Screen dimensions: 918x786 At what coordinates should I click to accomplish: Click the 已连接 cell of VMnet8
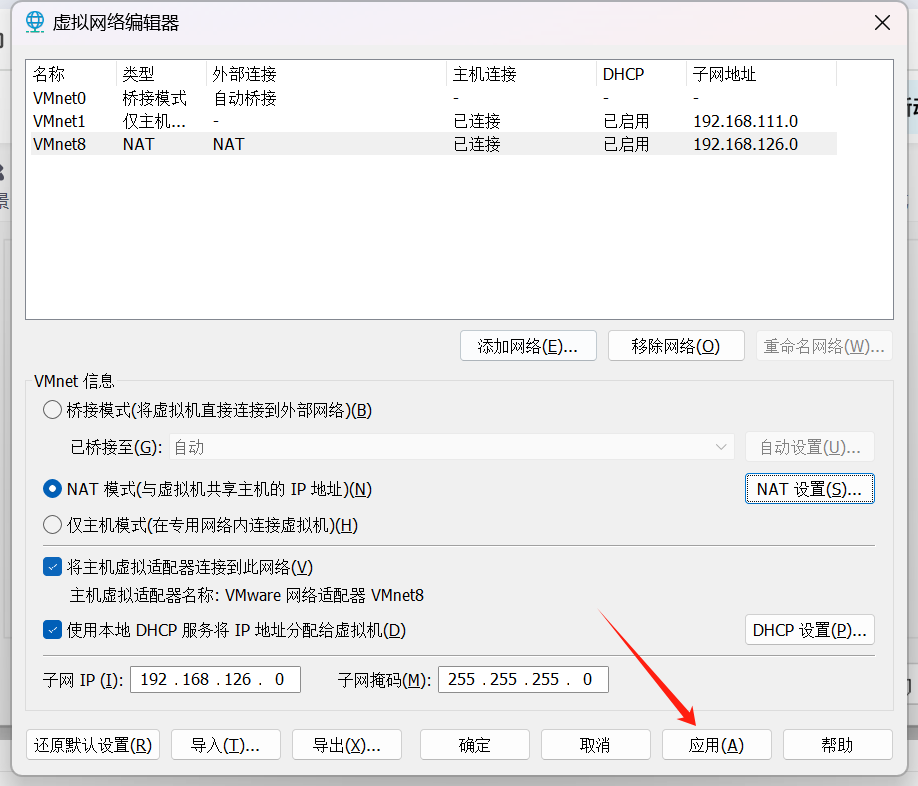[x=477, y=144]
